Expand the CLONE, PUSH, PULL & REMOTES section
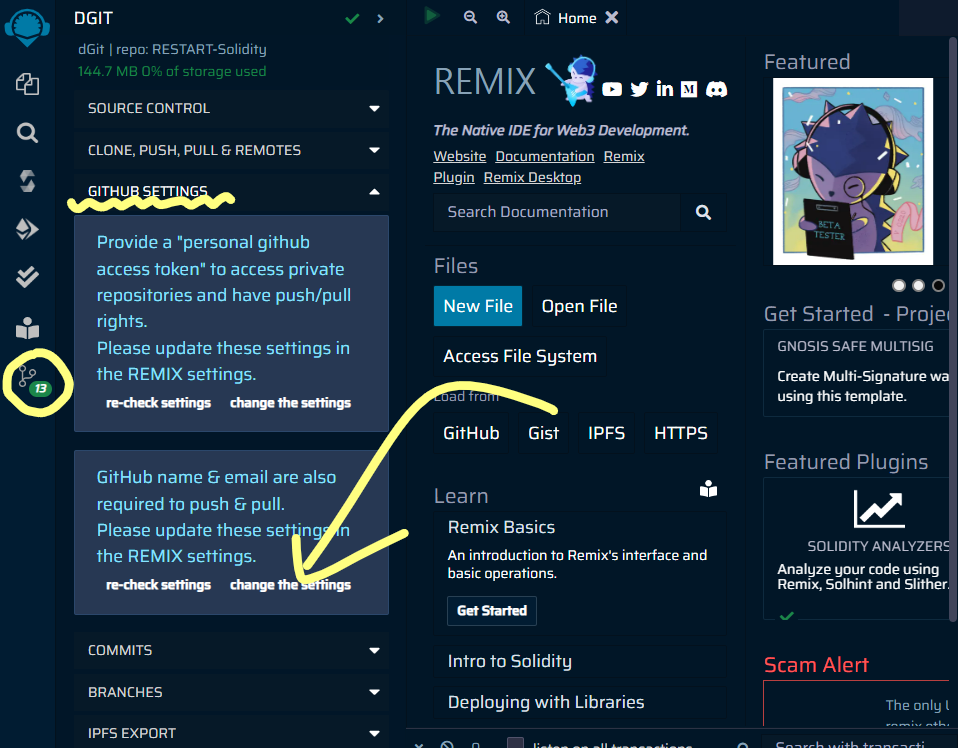Viewport: 958px width, 748px height. coord(232,150)
